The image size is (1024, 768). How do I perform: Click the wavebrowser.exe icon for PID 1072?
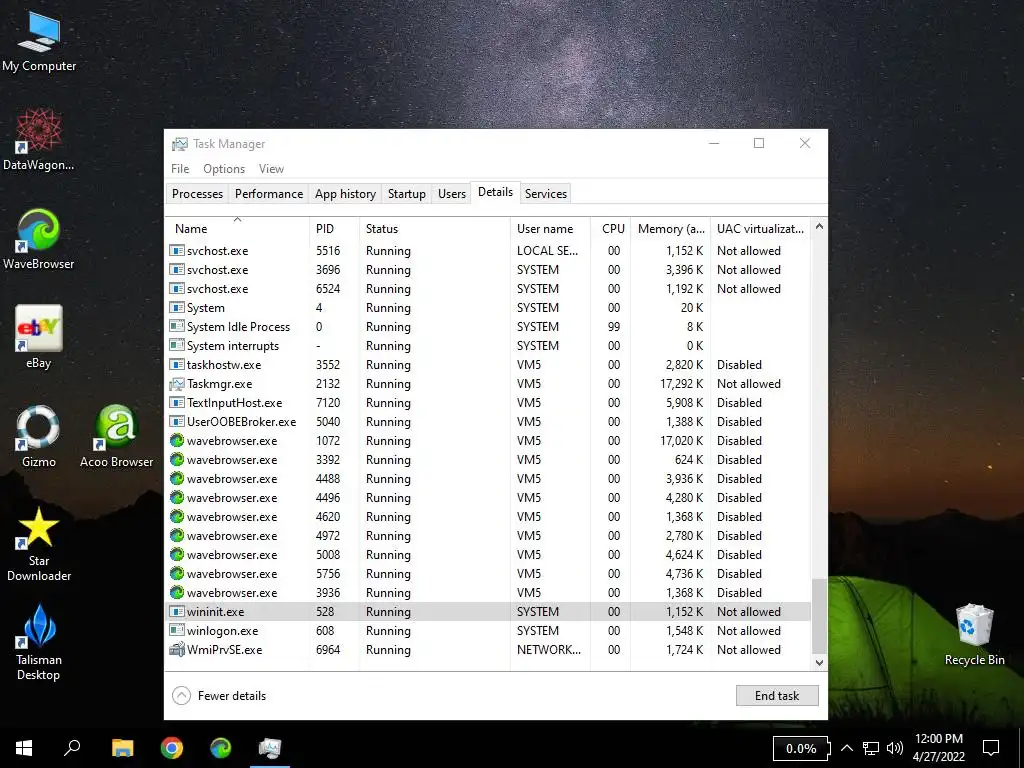[176, 441]
